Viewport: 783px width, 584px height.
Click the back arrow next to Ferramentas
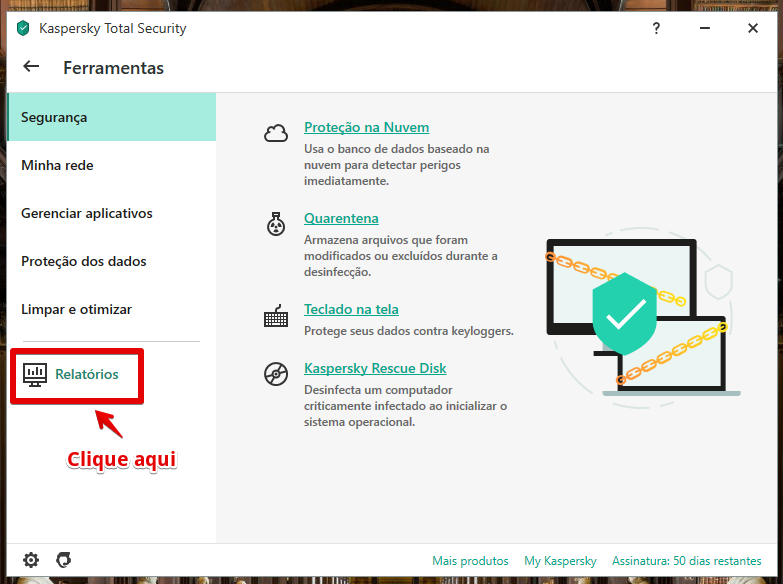(x=31, y=66)
